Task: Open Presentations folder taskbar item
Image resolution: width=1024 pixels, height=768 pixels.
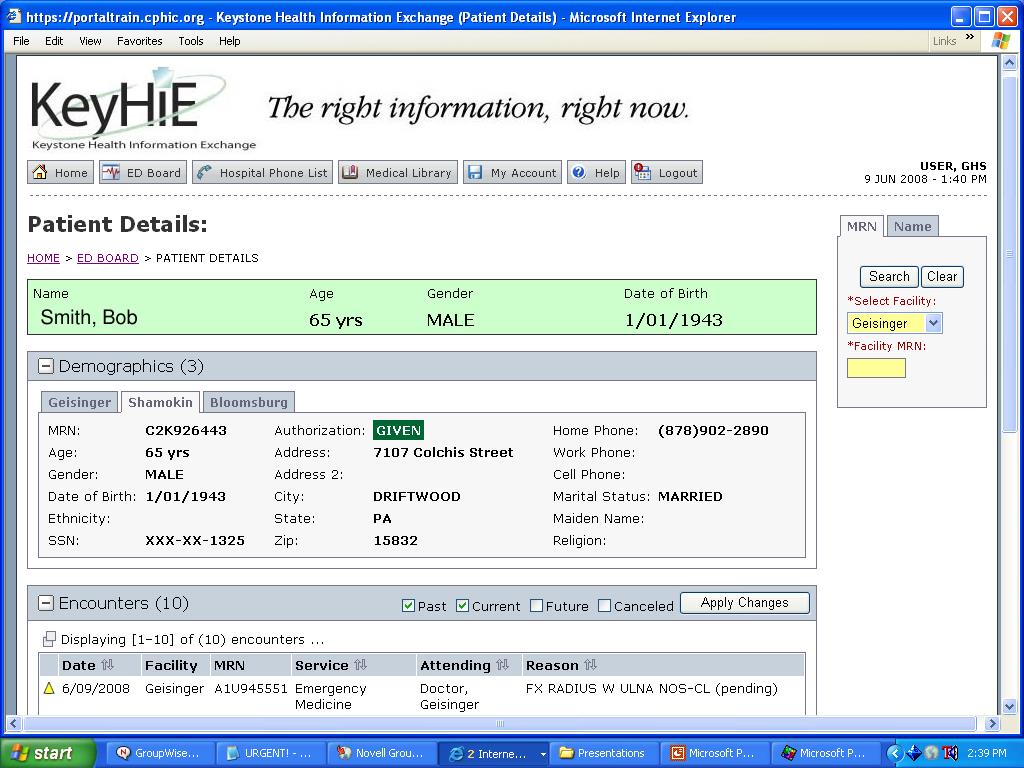Action: click(603, 753)
